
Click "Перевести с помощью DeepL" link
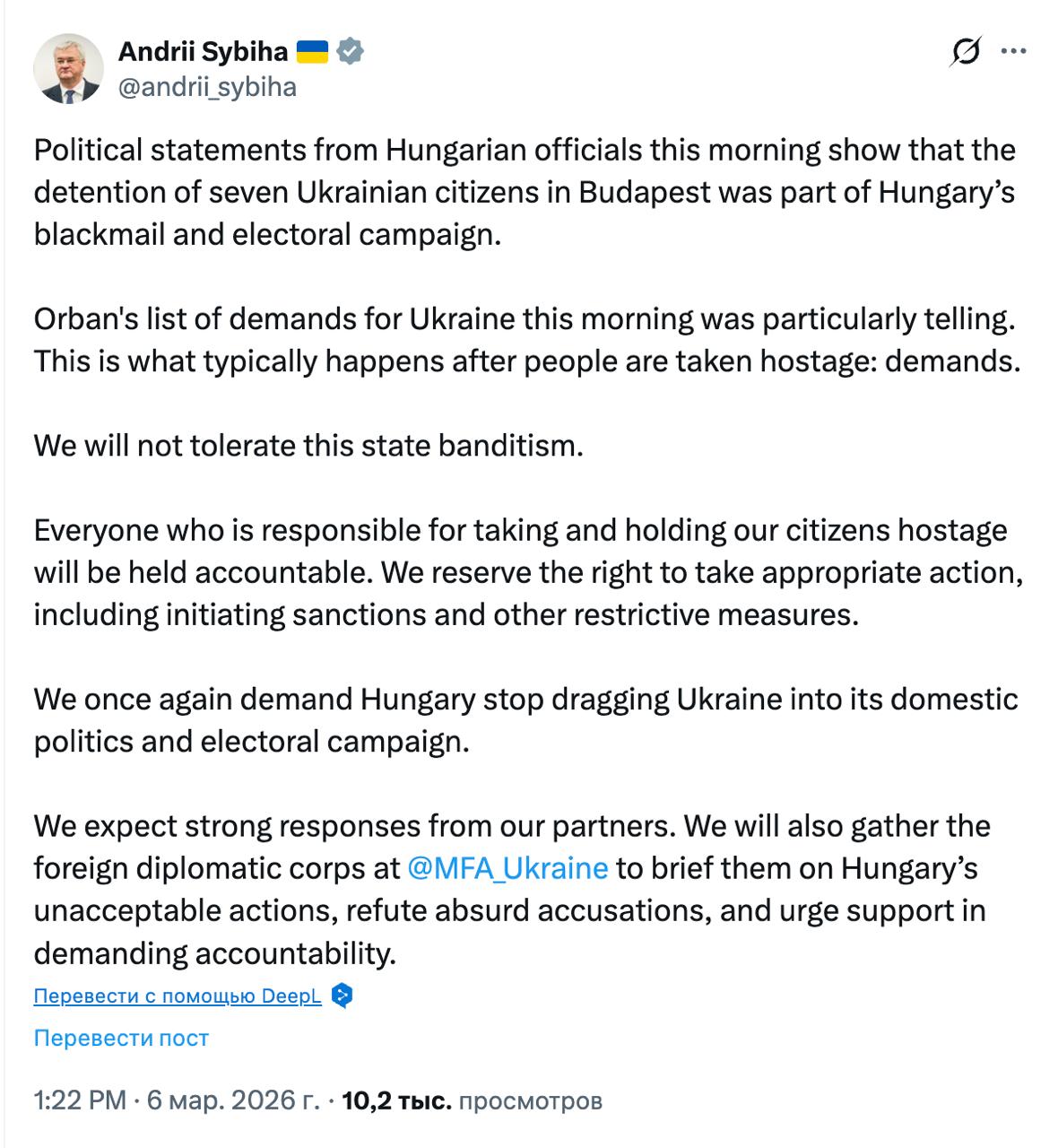(178, 996)
